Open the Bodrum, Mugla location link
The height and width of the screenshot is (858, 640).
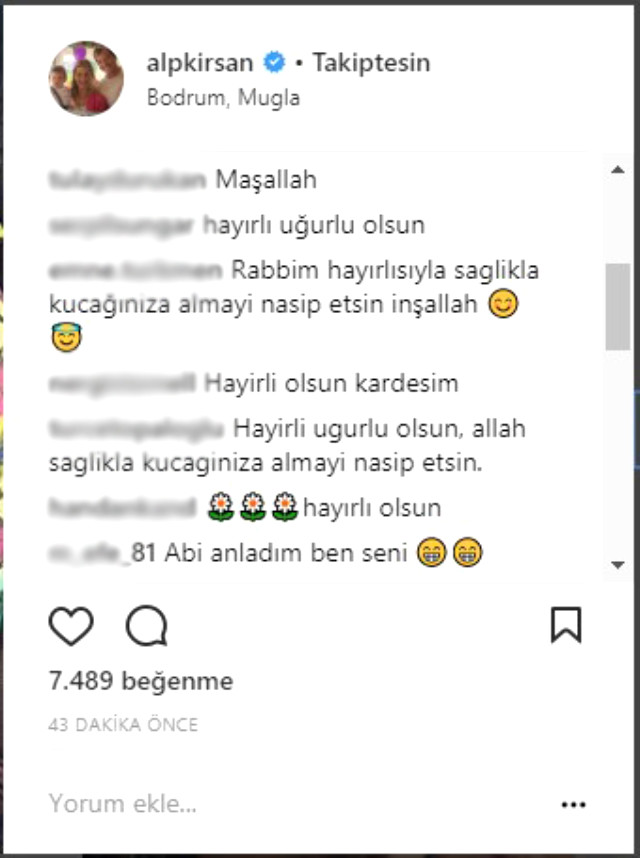tap(223, 98)
